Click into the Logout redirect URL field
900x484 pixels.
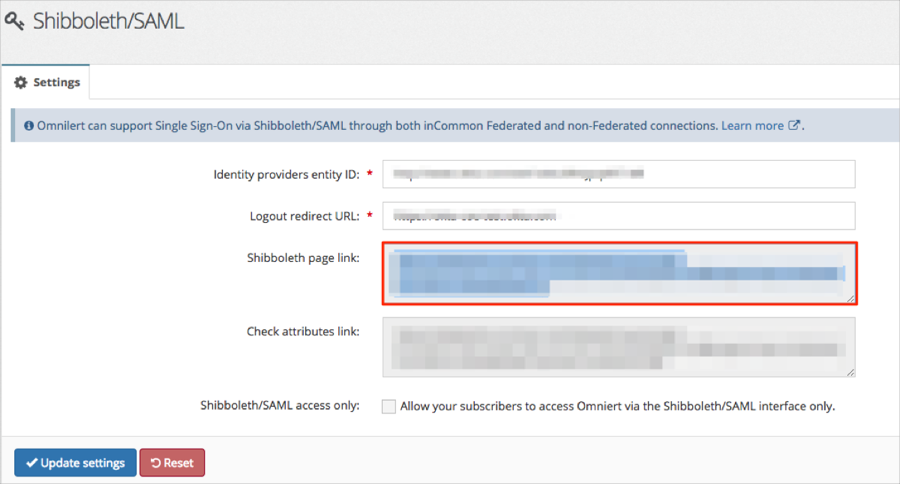618,216
